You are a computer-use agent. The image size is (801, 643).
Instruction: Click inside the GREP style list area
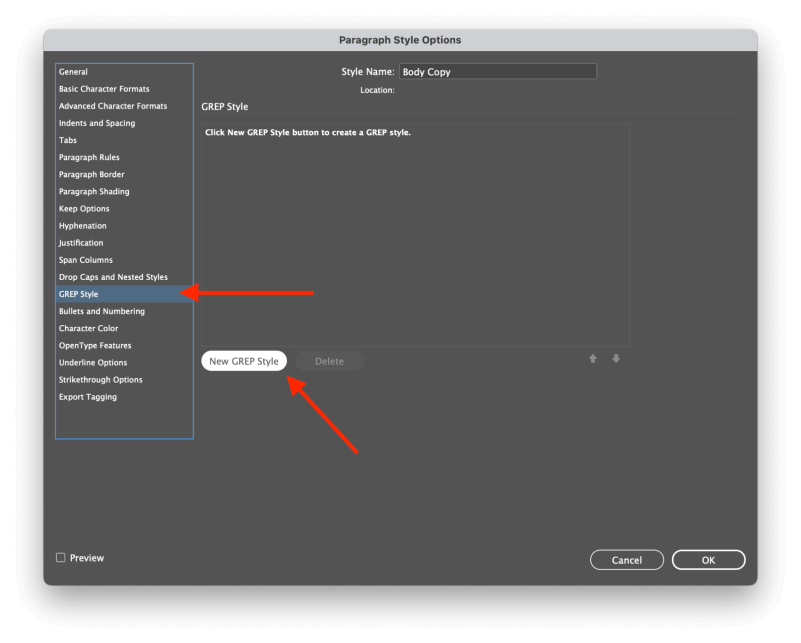[x=415, y=235]
